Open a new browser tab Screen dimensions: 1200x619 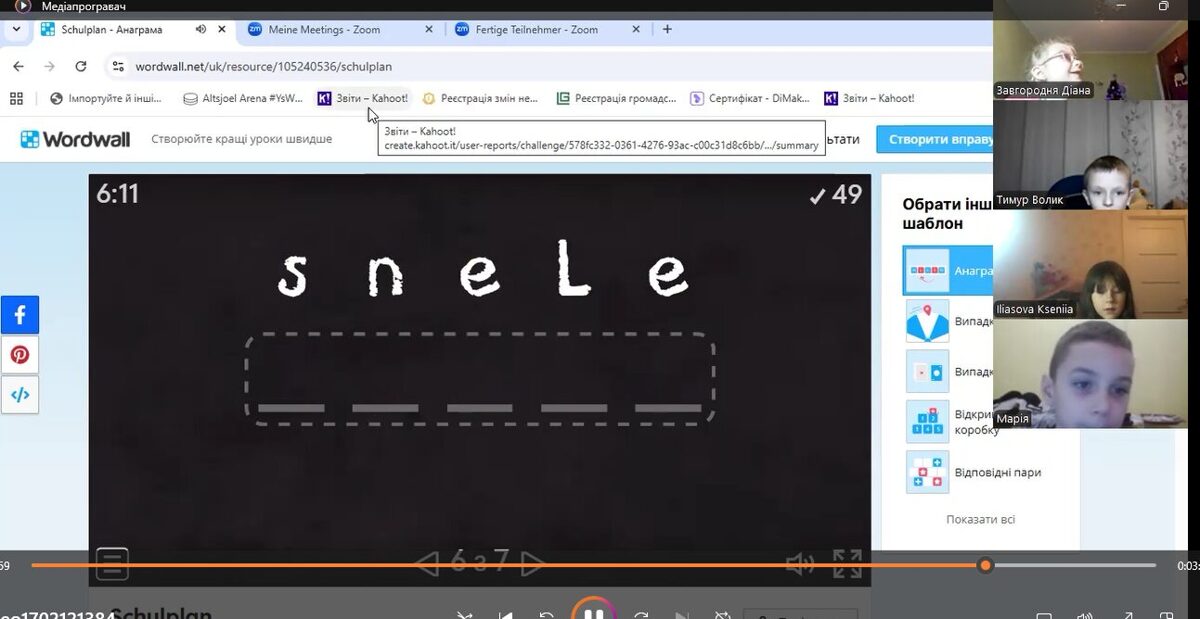(x=667, y=30)
